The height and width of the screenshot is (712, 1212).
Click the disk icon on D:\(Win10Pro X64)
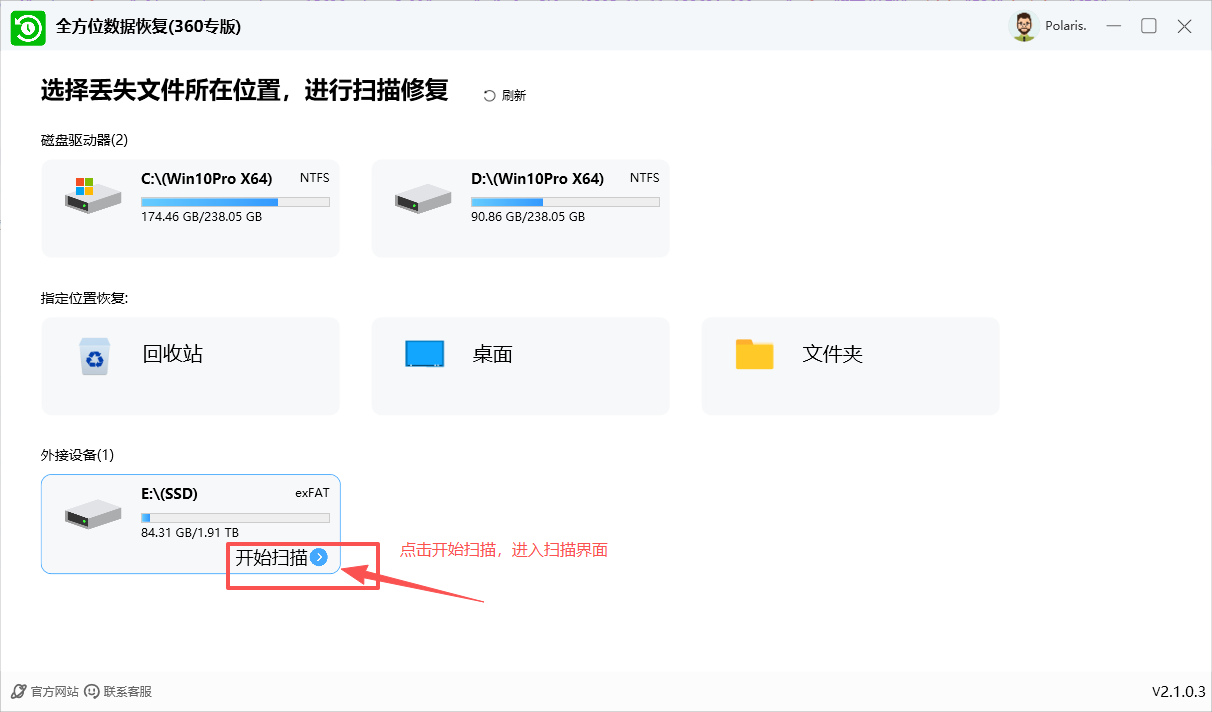(x=422, y=197)
